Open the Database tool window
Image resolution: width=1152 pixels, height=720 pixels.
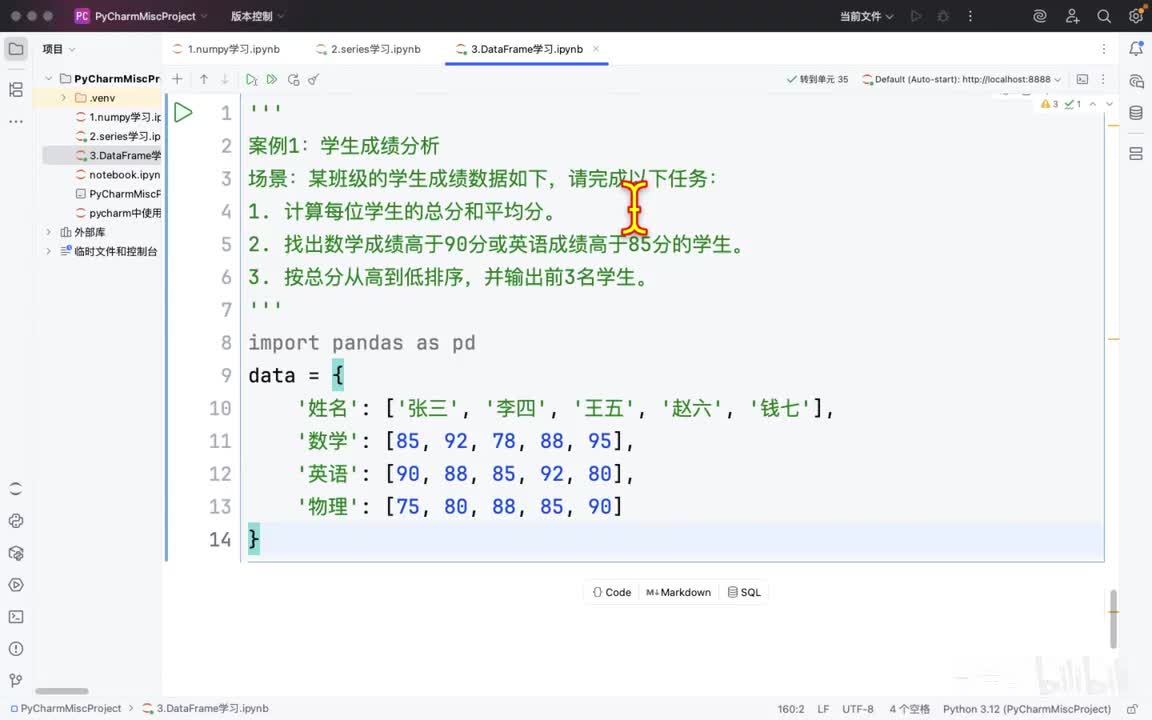point(1136,112)
